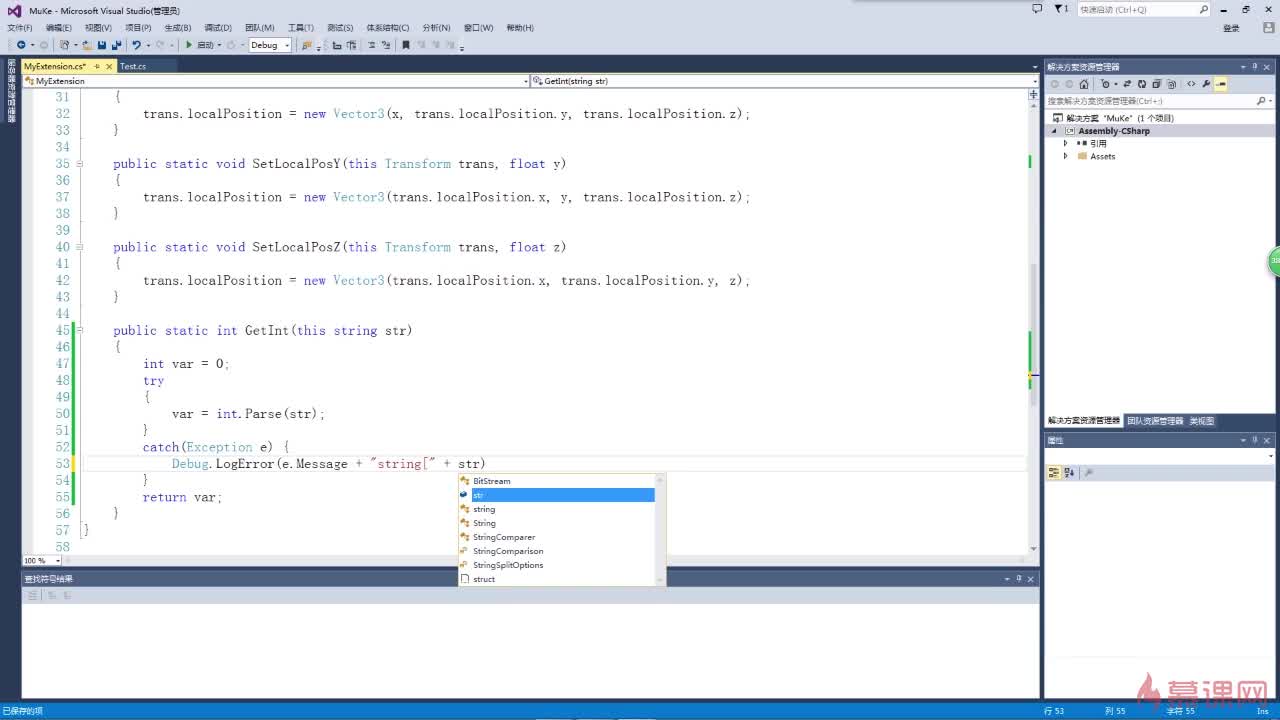The width and height of the screenshot is (1280, 720).
Task: Click the Save All toolbar icon
Action: point(116,45)
